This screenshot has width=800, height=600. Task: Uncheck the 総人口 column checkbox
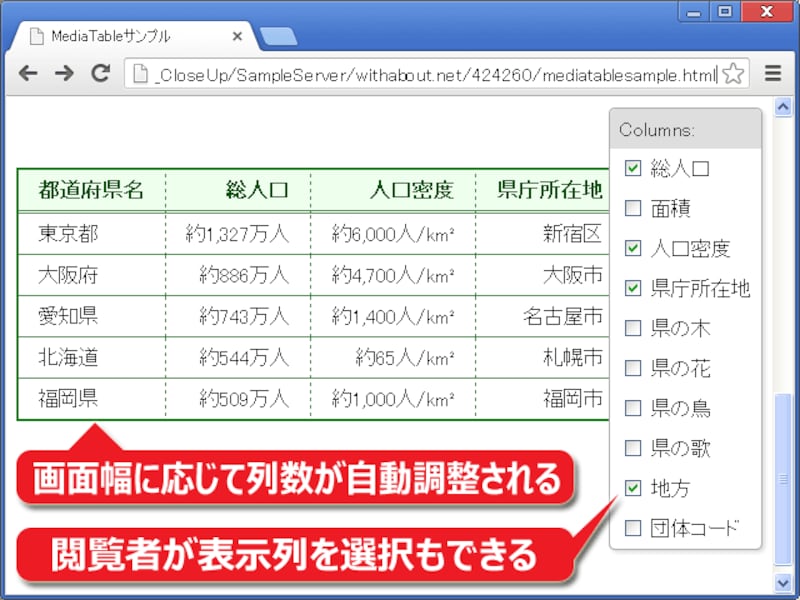pyautogui.click(x=633, y=168)
